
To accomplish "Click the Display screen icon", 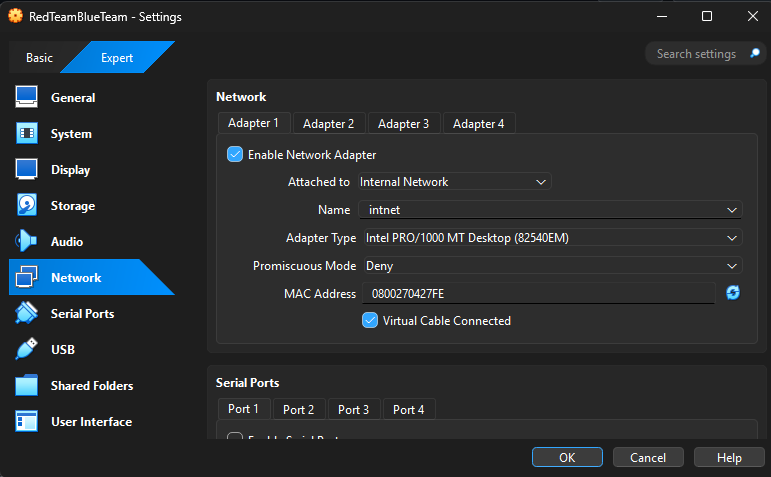I will pos(26,169).
